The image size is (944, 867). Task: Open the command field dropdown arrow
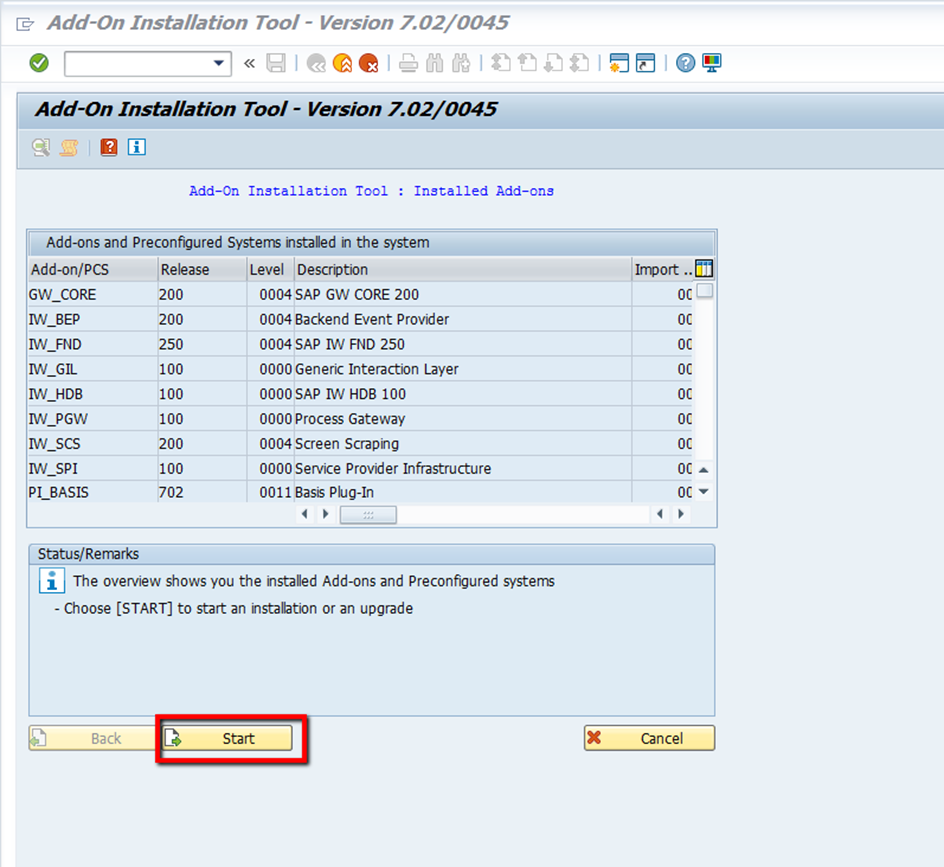pos(219,64)
